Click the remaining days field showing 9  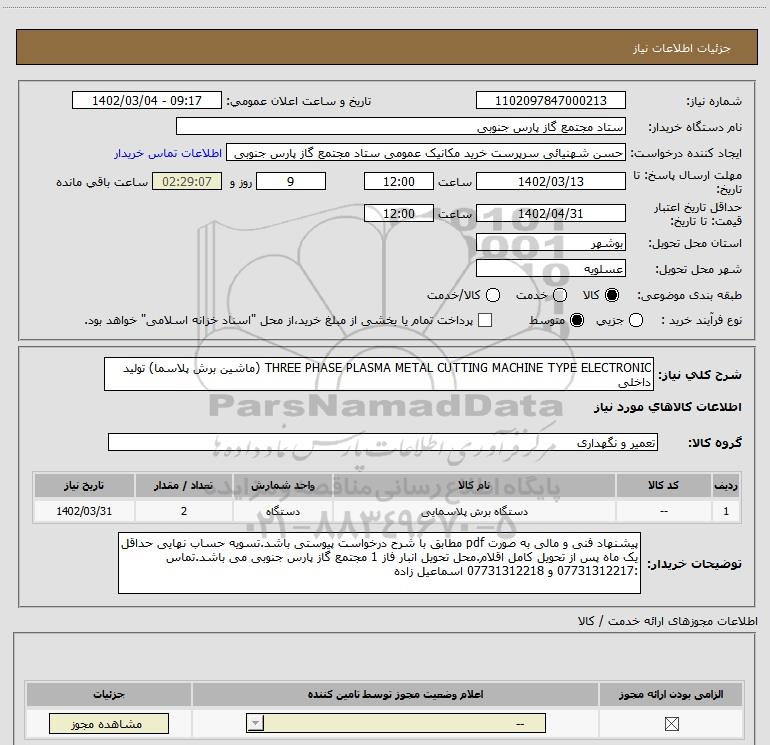291,181
